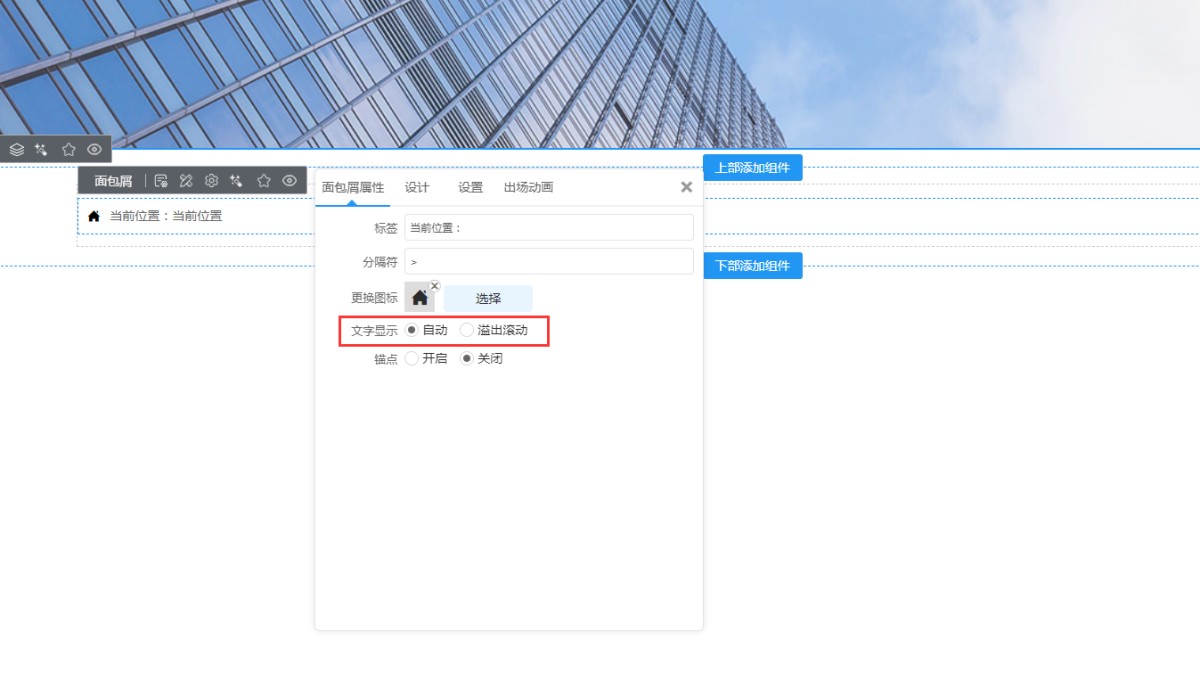Remove the home icon using its small X badge
The image size is (1200, 689).
click(x=434, y=286)
